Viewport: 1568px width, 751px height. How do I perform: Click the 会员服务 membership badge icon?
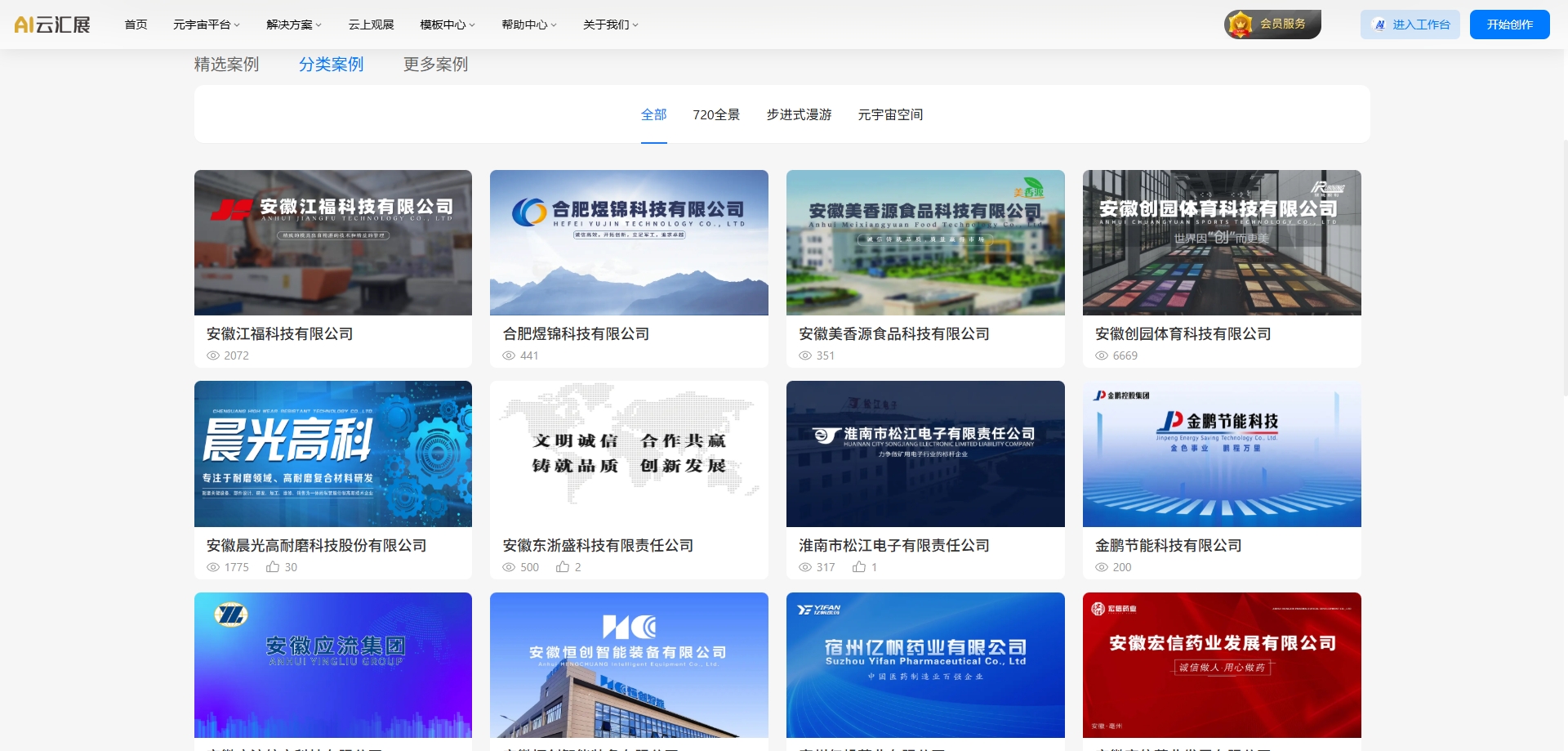1241,25
